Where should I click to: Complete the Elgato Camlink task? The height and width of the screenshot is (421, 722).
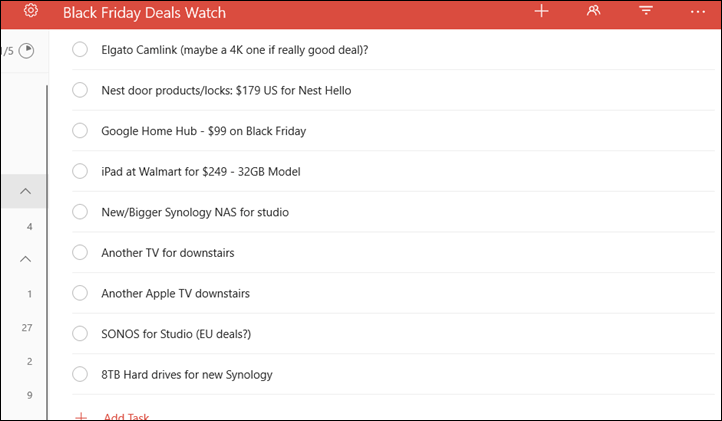[80, 49]
